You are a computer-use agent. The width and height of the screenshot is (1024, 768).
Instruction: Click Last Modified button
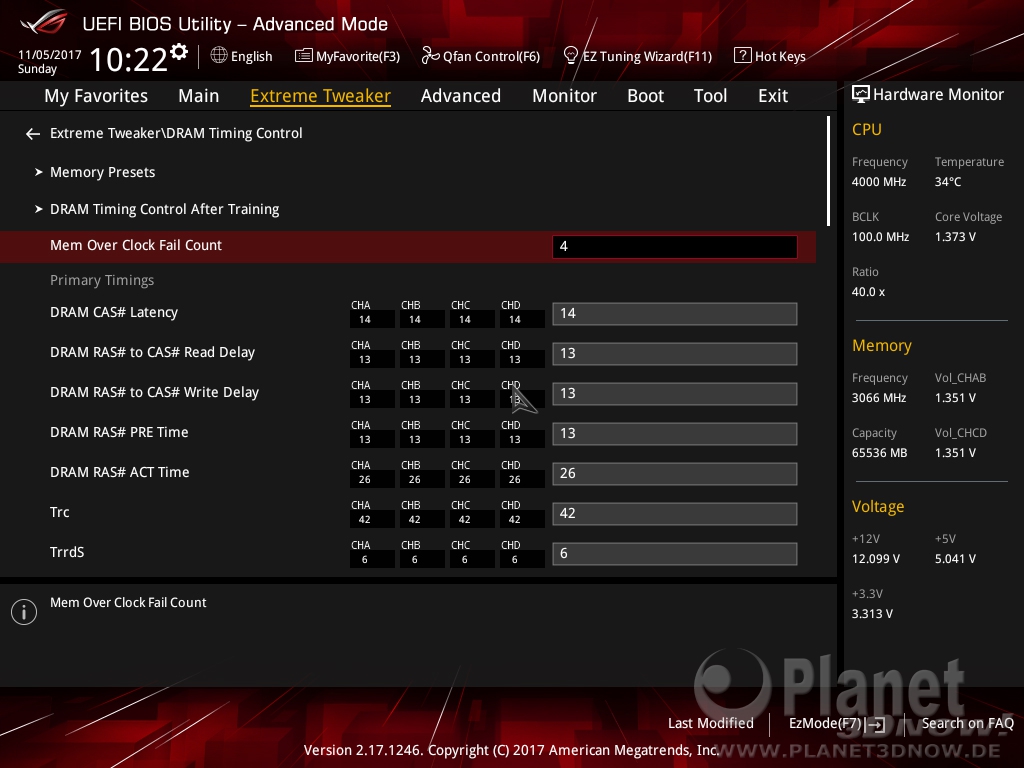[711, 724]
